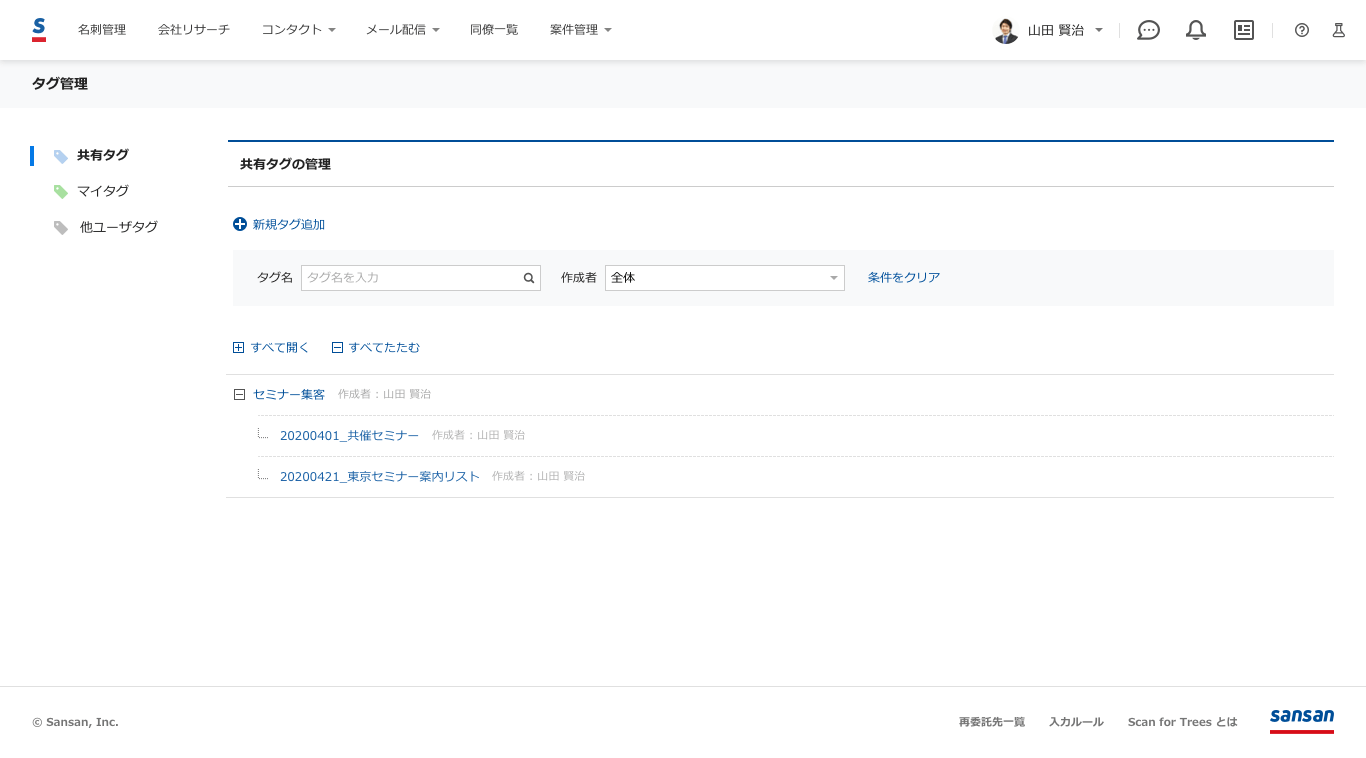Open the コンタクト menu dropdown

coord(299,30)
